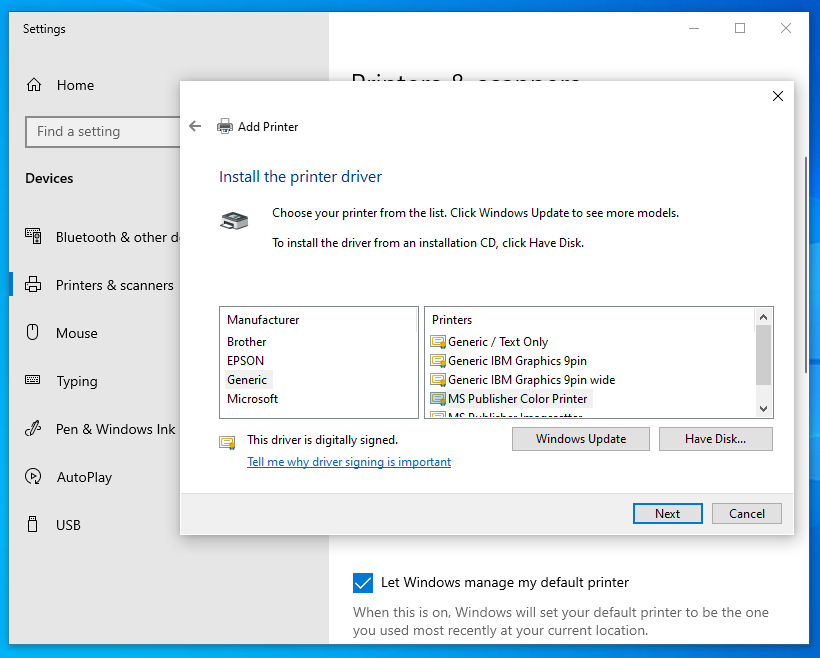The image size is (820, 658).
Task: Click the Mouse icon in sidebar
Action: (x=32, y=333)
